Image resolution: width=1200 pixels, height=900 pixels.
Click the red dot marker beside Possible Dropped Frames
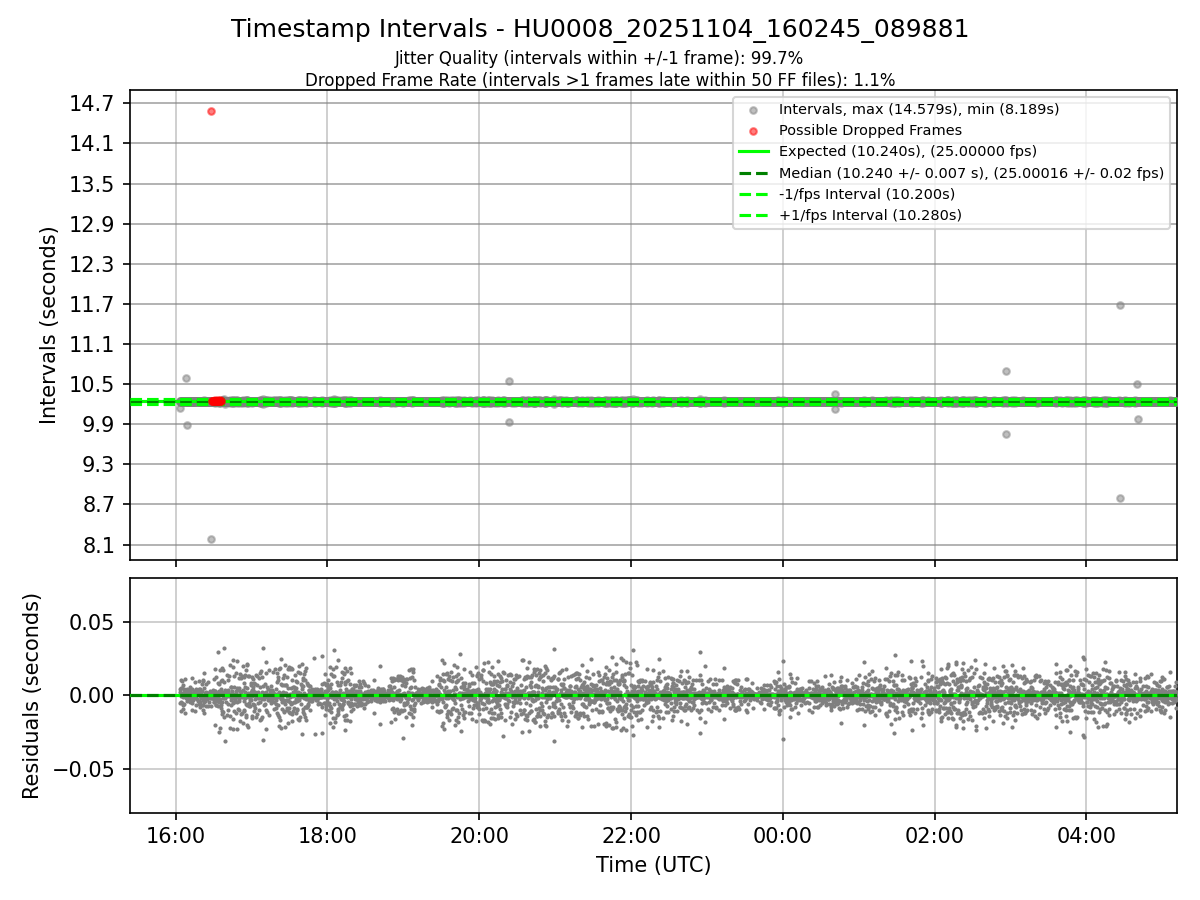pos(754,131)
